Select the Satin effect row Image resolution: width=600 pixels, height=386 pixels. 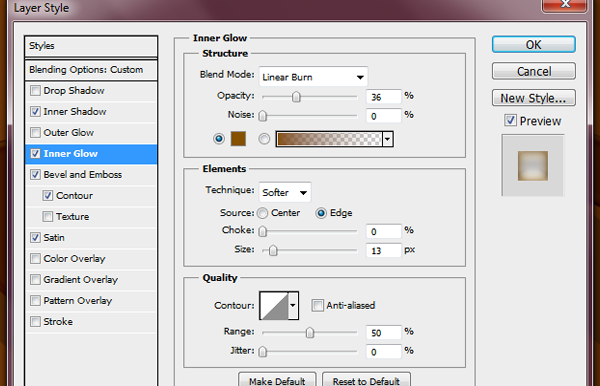(91, 238)
